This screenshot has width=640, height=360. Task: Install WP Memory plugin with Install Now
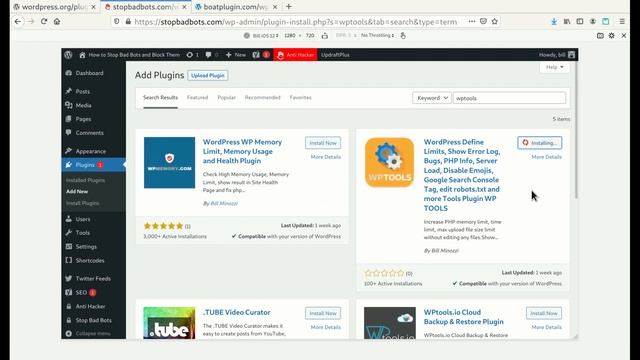(323, 143)
